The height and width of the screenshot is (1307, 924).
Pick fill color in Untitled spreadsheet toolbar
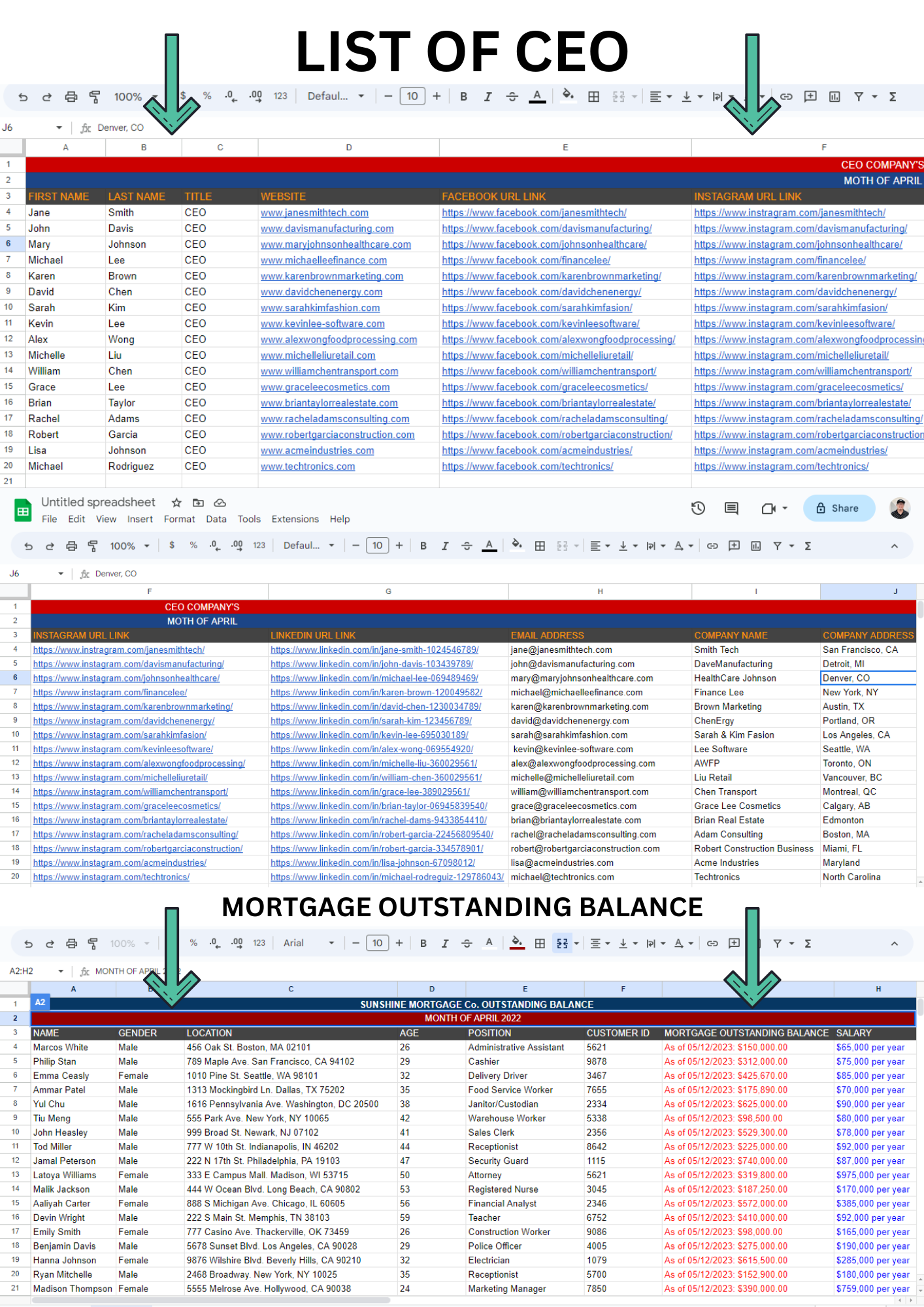point(516,545)
